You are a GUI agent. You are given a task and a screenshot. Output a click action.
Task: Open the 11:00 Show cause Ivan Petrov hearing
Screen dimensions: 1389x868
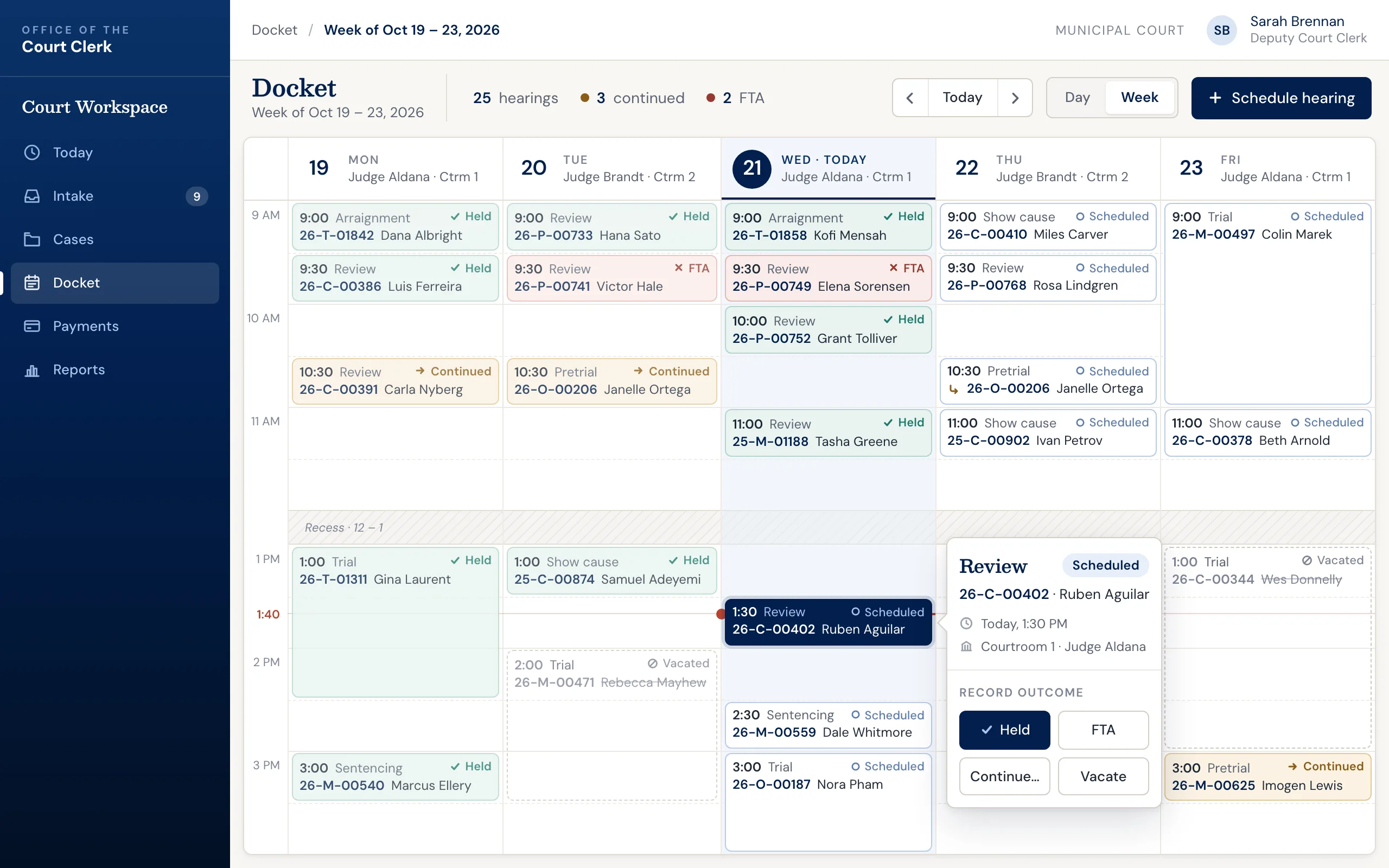tap(1048, 432)
